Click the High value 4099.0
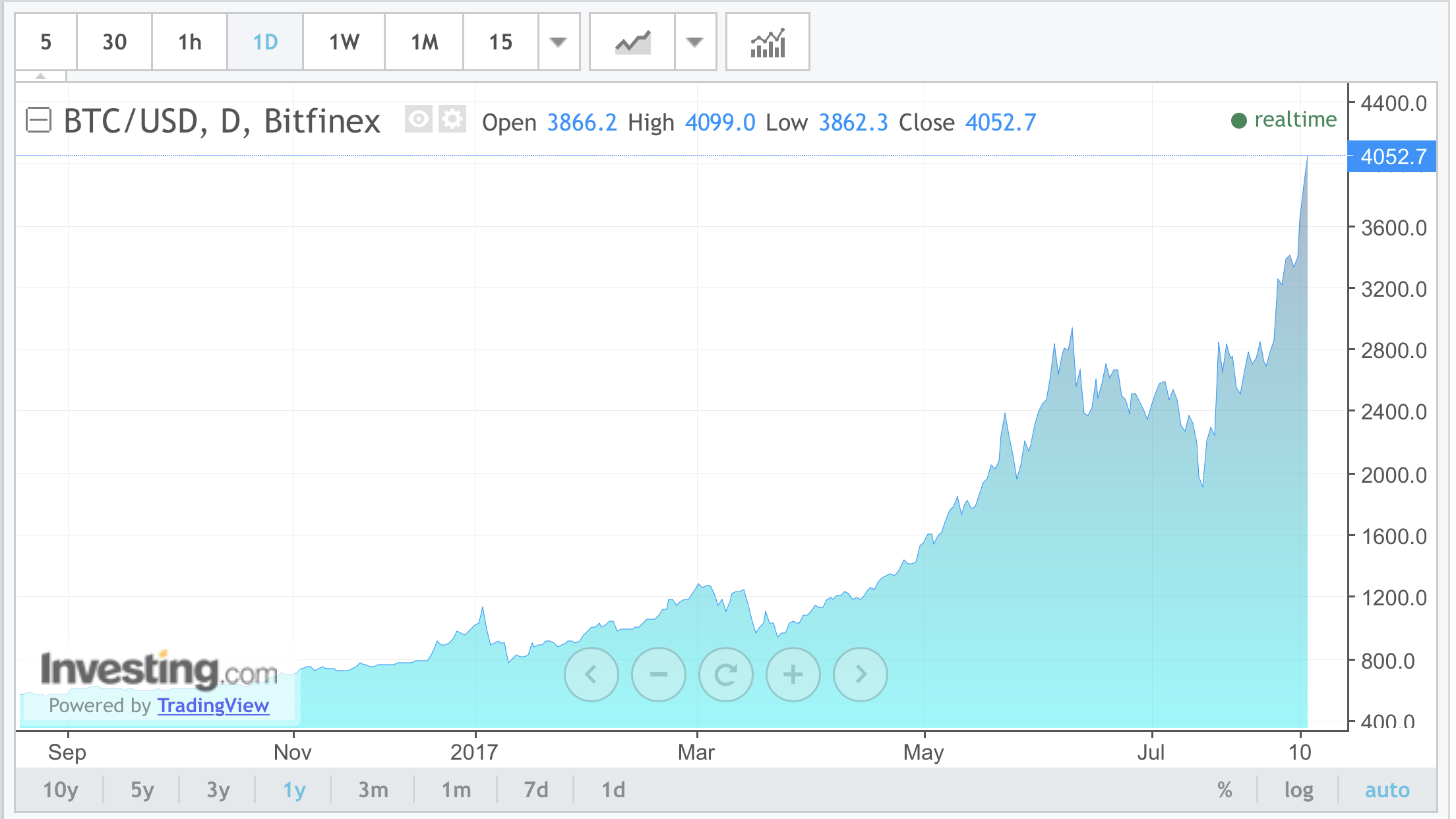The image size is (1456, 819). pos(720,122)
